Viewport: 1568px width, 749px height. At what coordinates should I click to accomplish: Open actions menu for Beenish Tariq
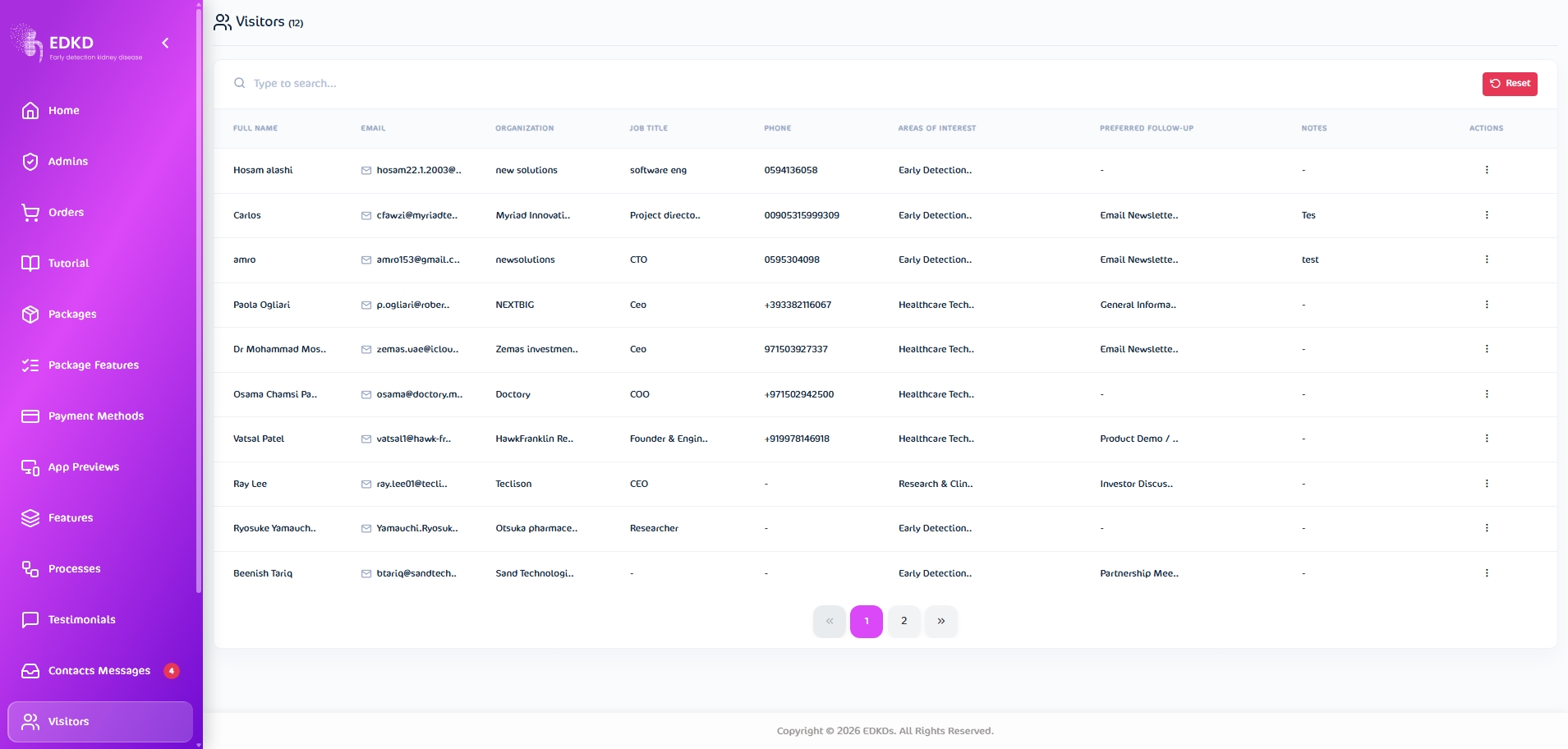pos(1486,573)
